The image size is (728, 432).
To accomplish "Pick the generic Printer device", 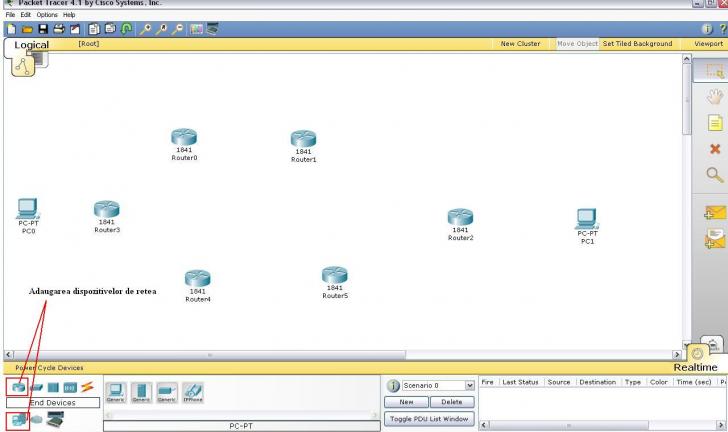I will point(167,393).
